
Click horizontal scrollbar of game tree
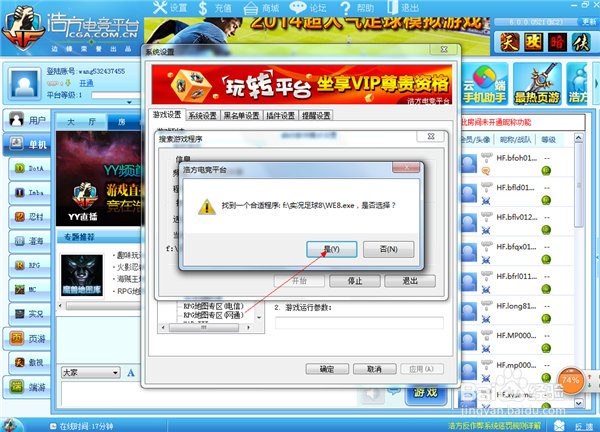pos(204,328)
